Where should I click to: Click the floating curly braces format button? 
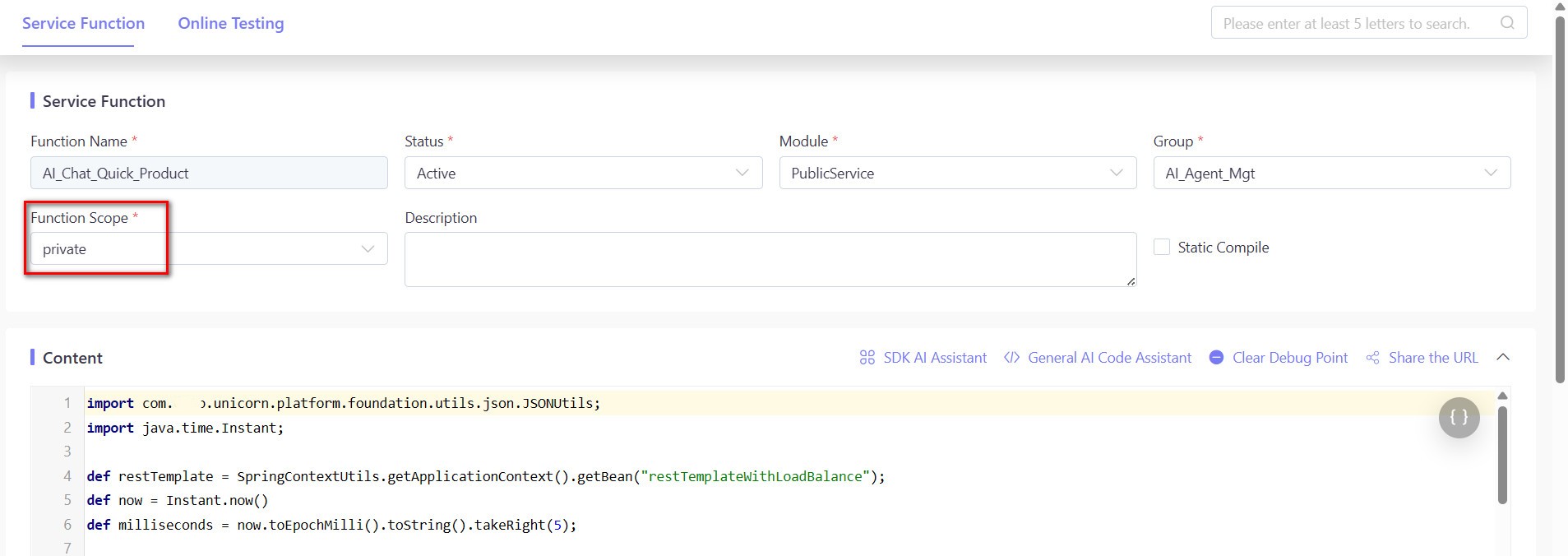pyautogui.click(x=1459, y=418)
